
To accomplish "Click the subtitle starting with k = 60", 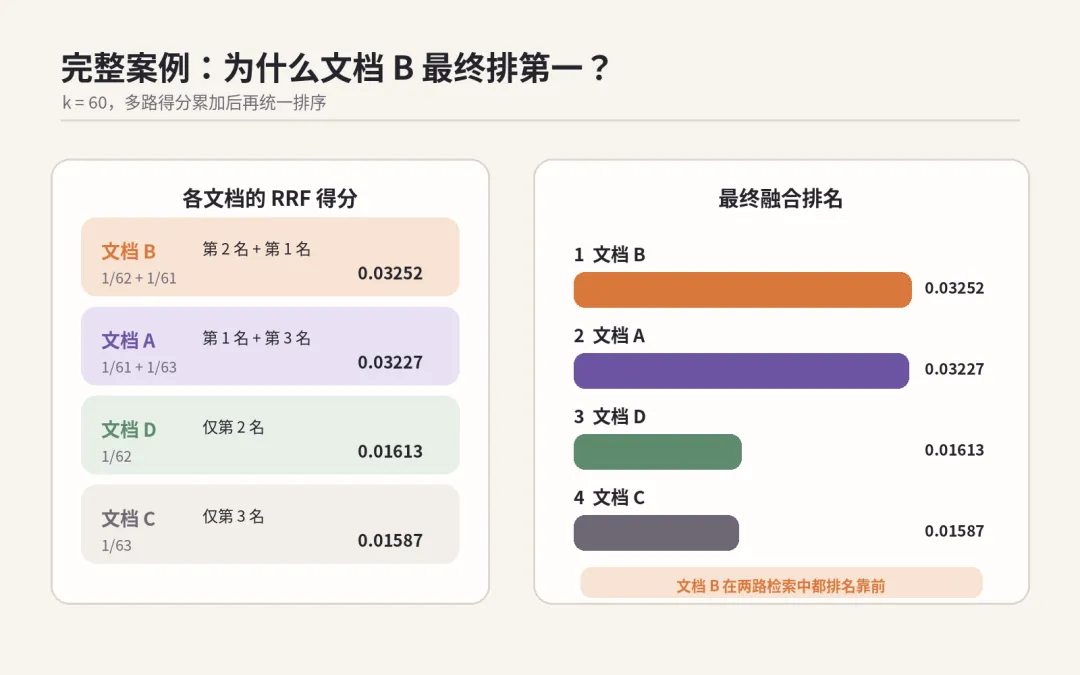I will [194, 103].
